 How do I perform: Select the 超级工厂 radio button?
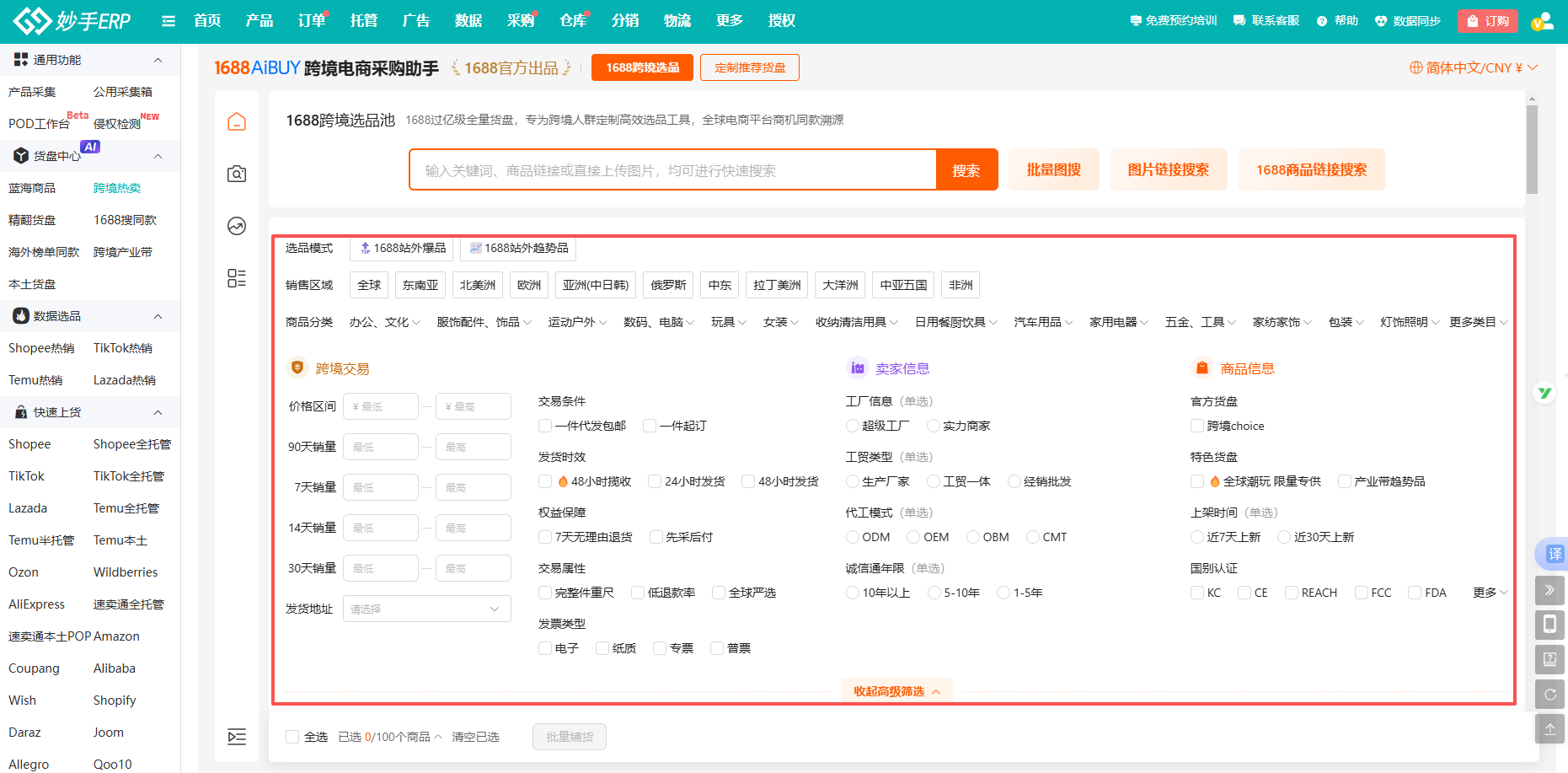click(x=852, y=426)
